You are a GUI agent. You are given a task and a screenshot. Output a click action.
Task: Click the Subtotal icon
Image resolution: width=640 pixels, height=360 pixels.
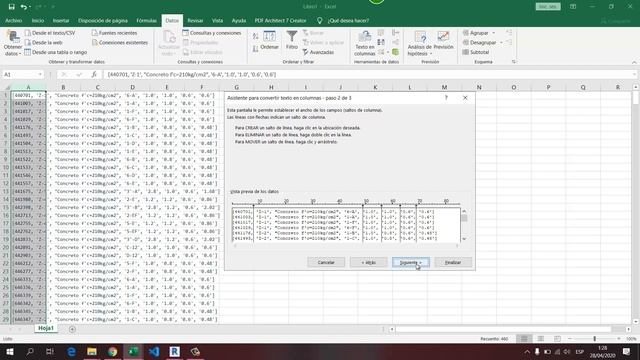click(x=465, y=52)
